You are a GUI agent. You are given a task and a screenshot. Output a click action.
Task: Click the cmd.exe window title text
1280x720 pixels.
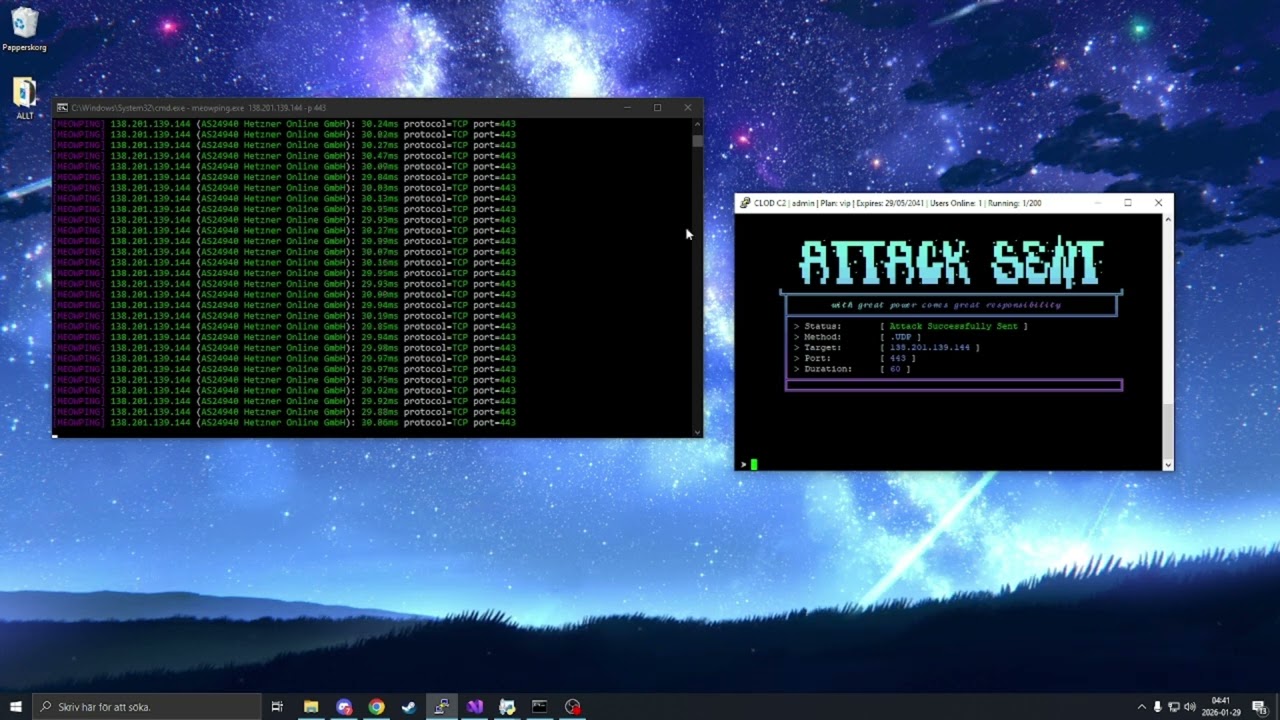(x=199, y=108)
